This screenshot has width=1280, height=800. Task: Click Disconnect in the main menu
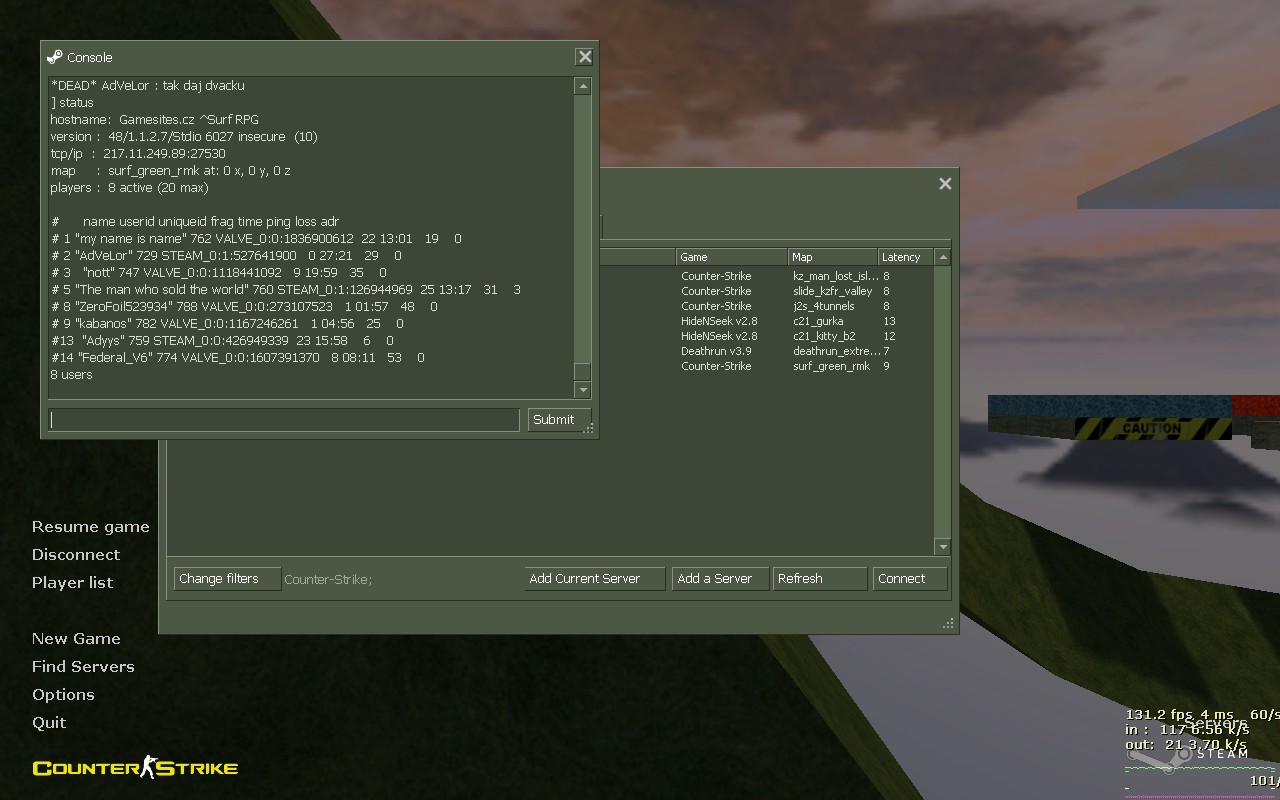pyautogui.click(x=76, y=555)
